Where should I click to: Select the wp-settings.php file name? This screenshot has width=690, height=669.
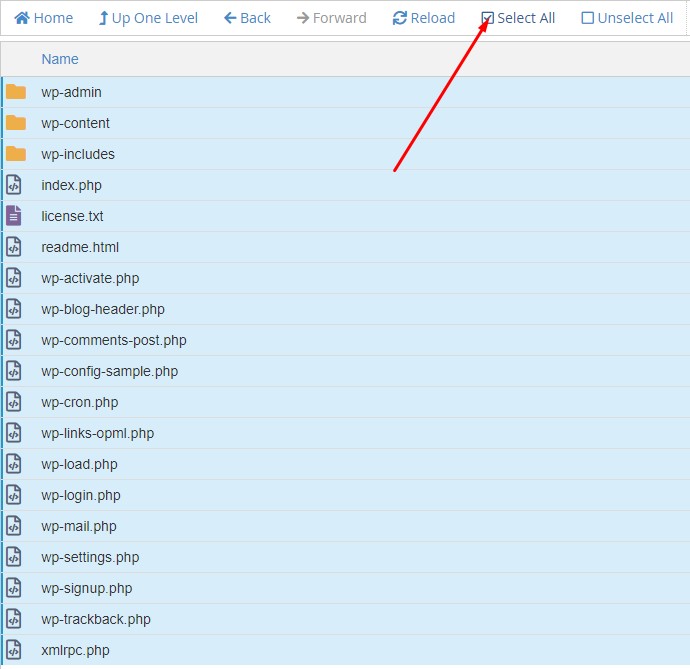[90, 558]
